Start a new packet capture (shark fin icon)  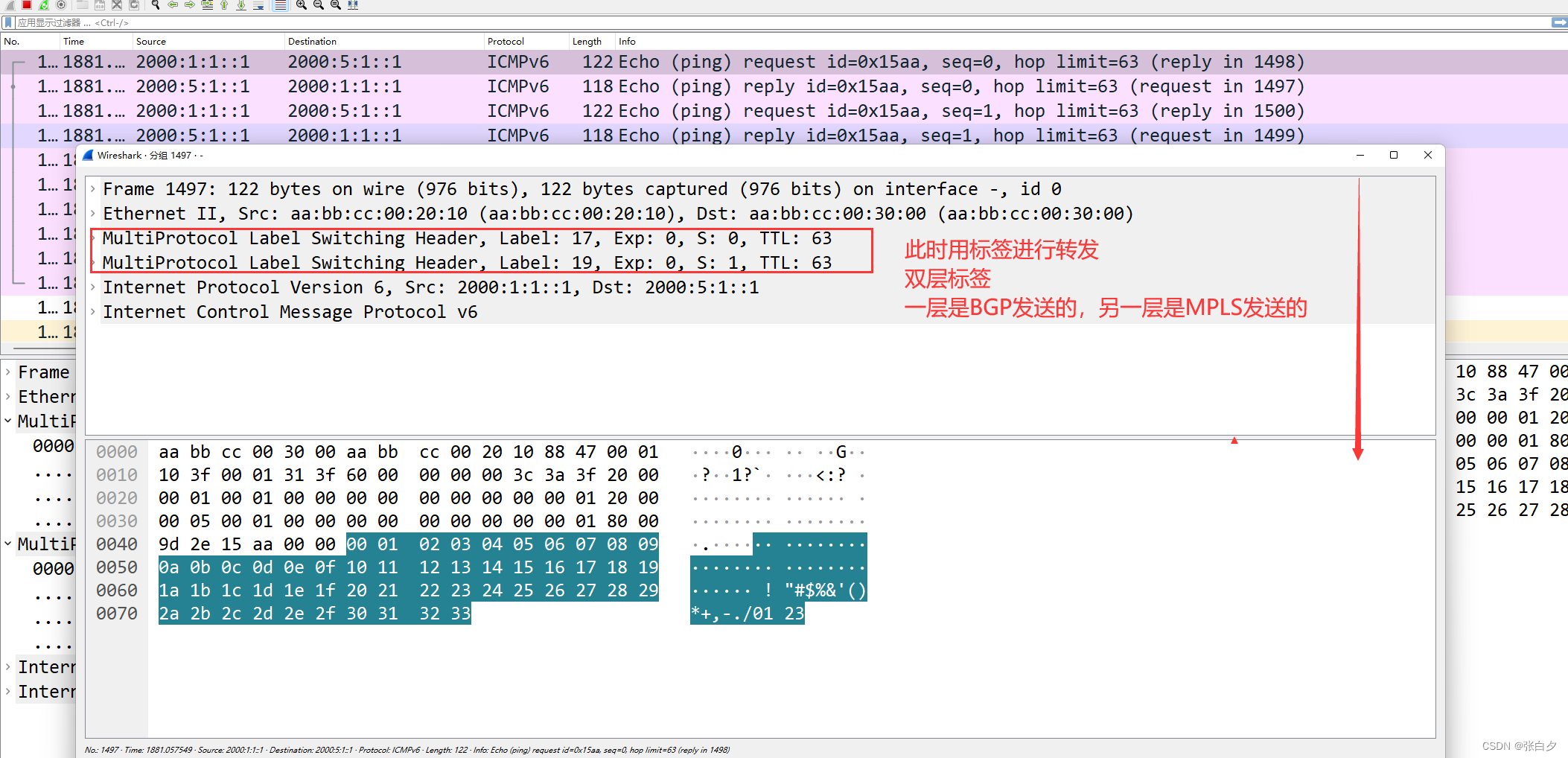(x=10, y=4)
